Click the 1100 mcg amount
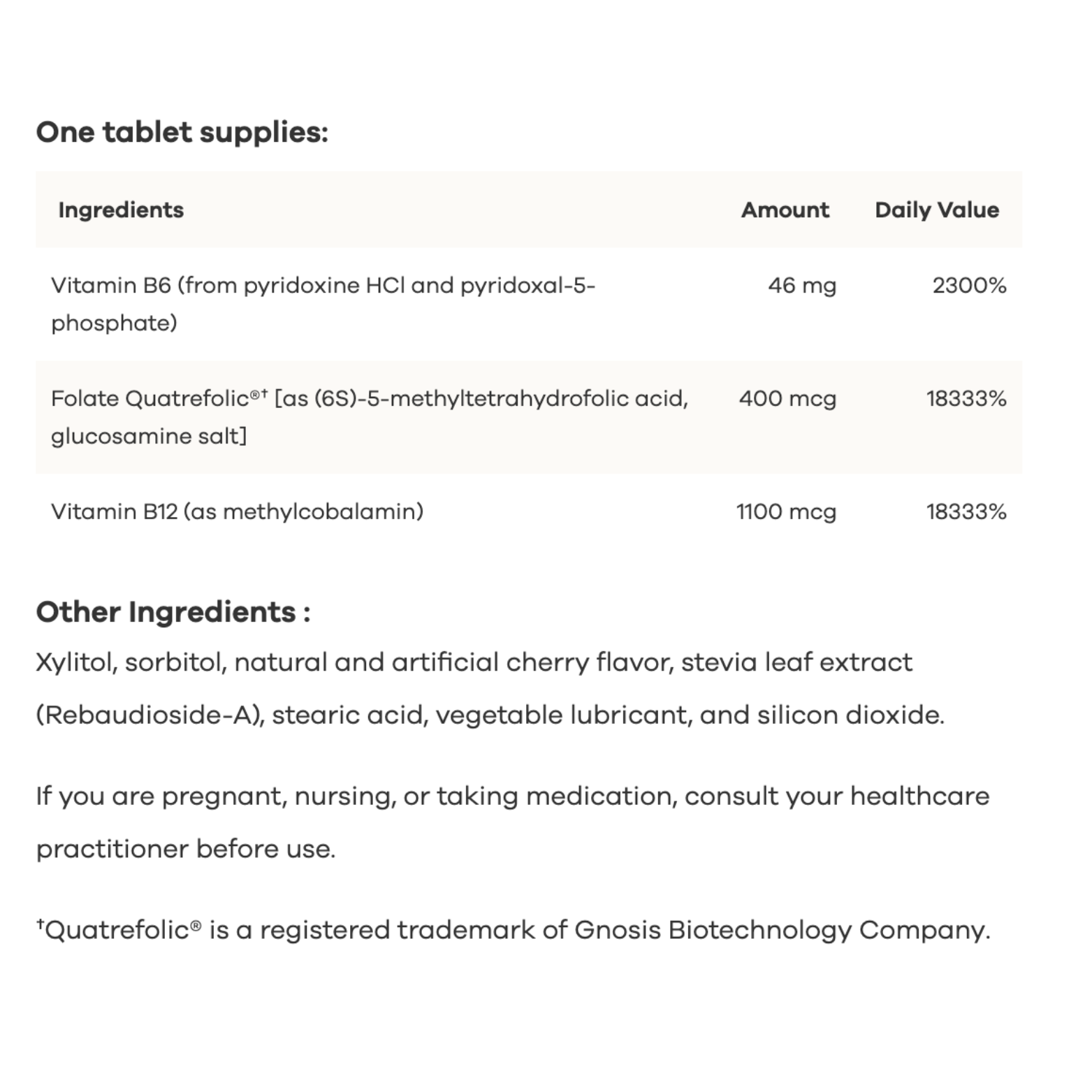Viewport: 1092px width, 1092px height. point(786,511)
